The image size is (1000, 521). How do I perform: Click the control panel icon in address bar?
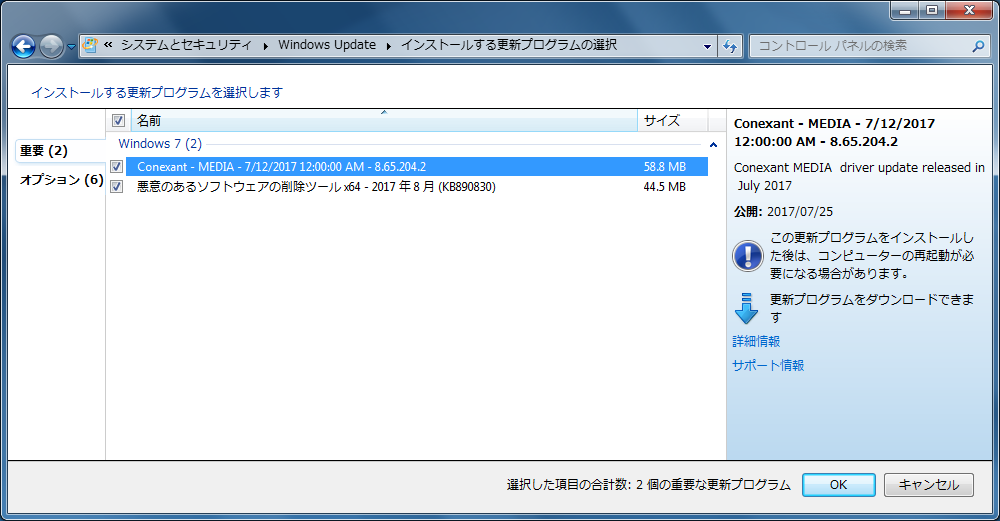(90, 45)
